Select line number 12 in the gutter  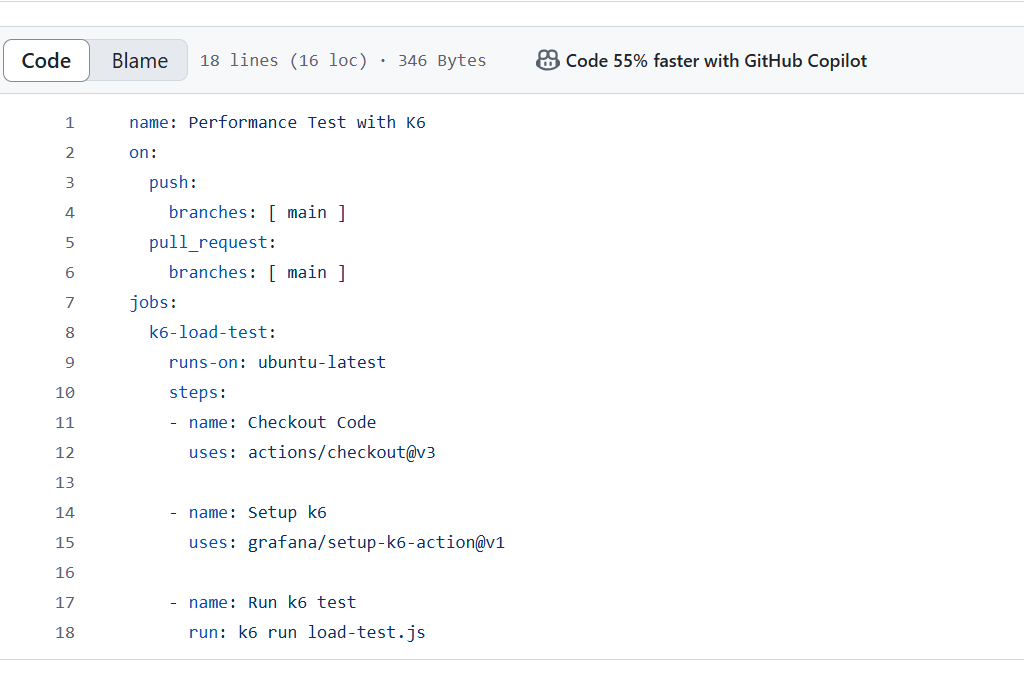click(x=65, y=453)
